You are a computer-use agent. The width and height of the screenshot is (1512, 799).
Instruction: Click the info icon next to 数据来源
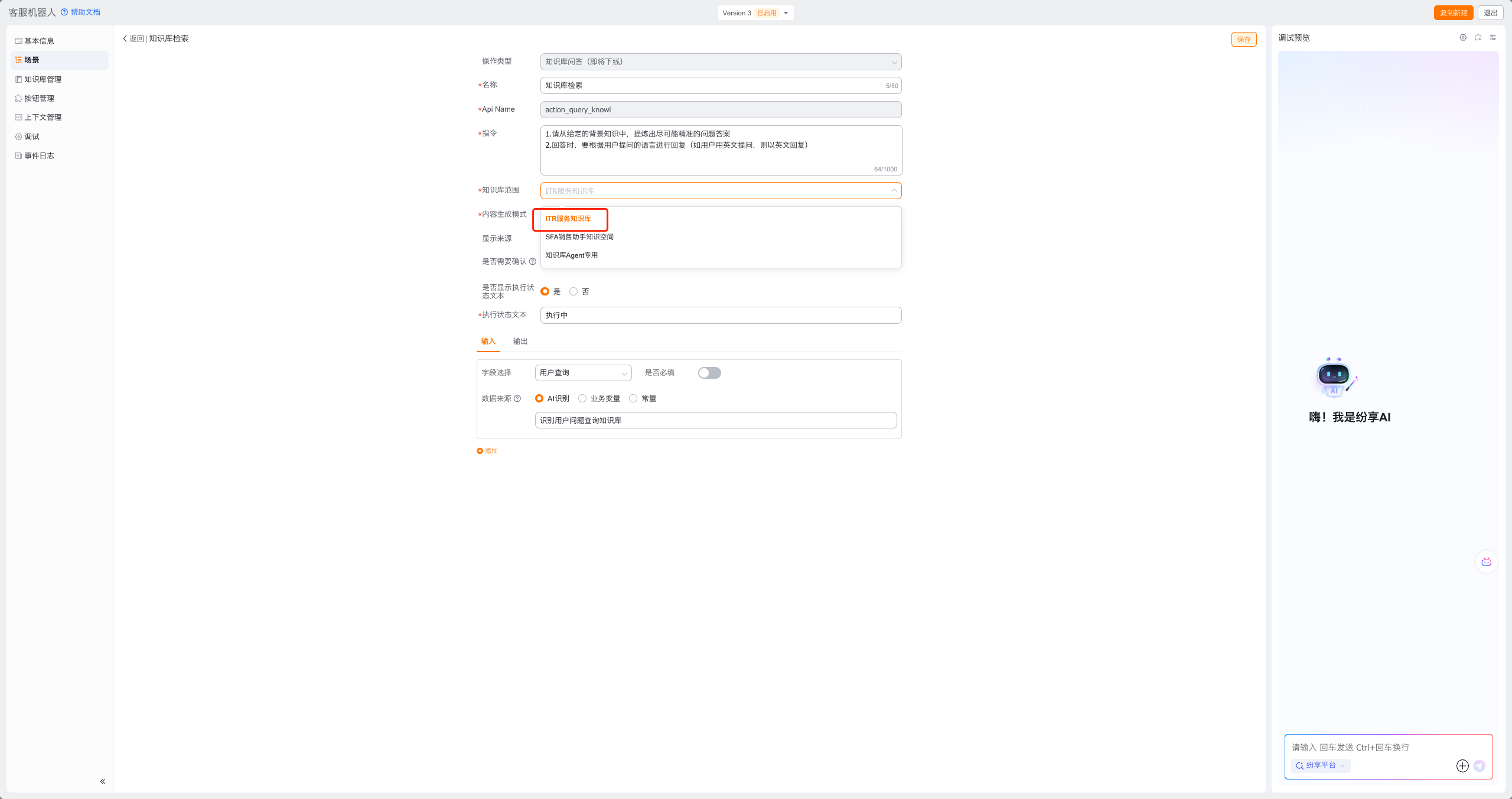517,399
